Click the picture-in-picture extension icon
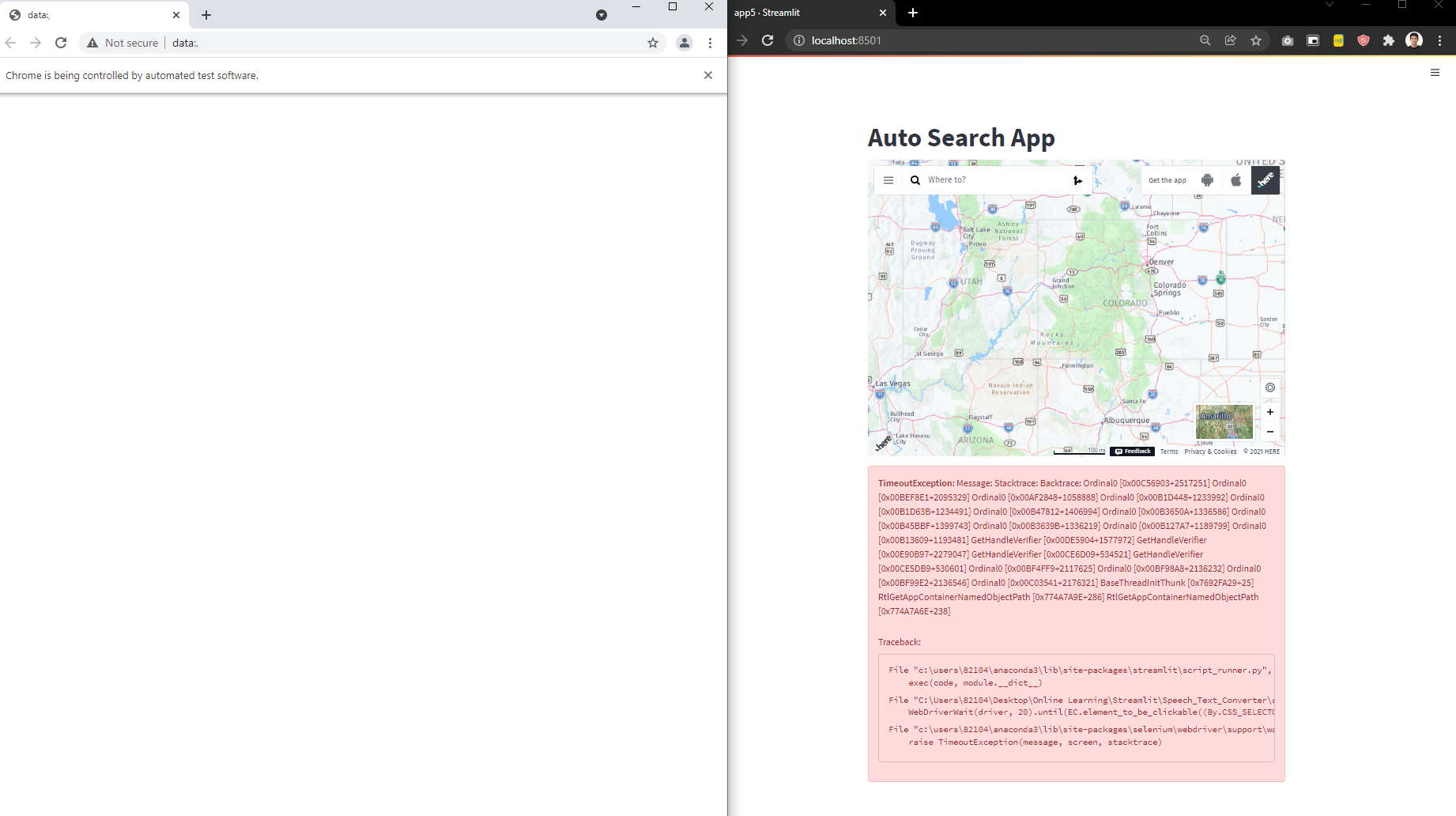 (1313, 40)
